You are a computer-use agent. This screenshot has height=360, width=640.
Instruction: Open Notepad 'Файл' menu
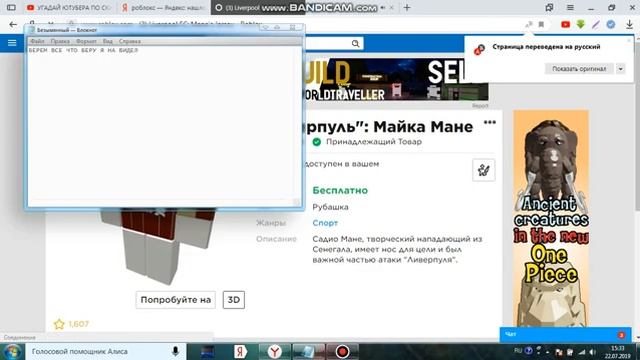(37, 41)
